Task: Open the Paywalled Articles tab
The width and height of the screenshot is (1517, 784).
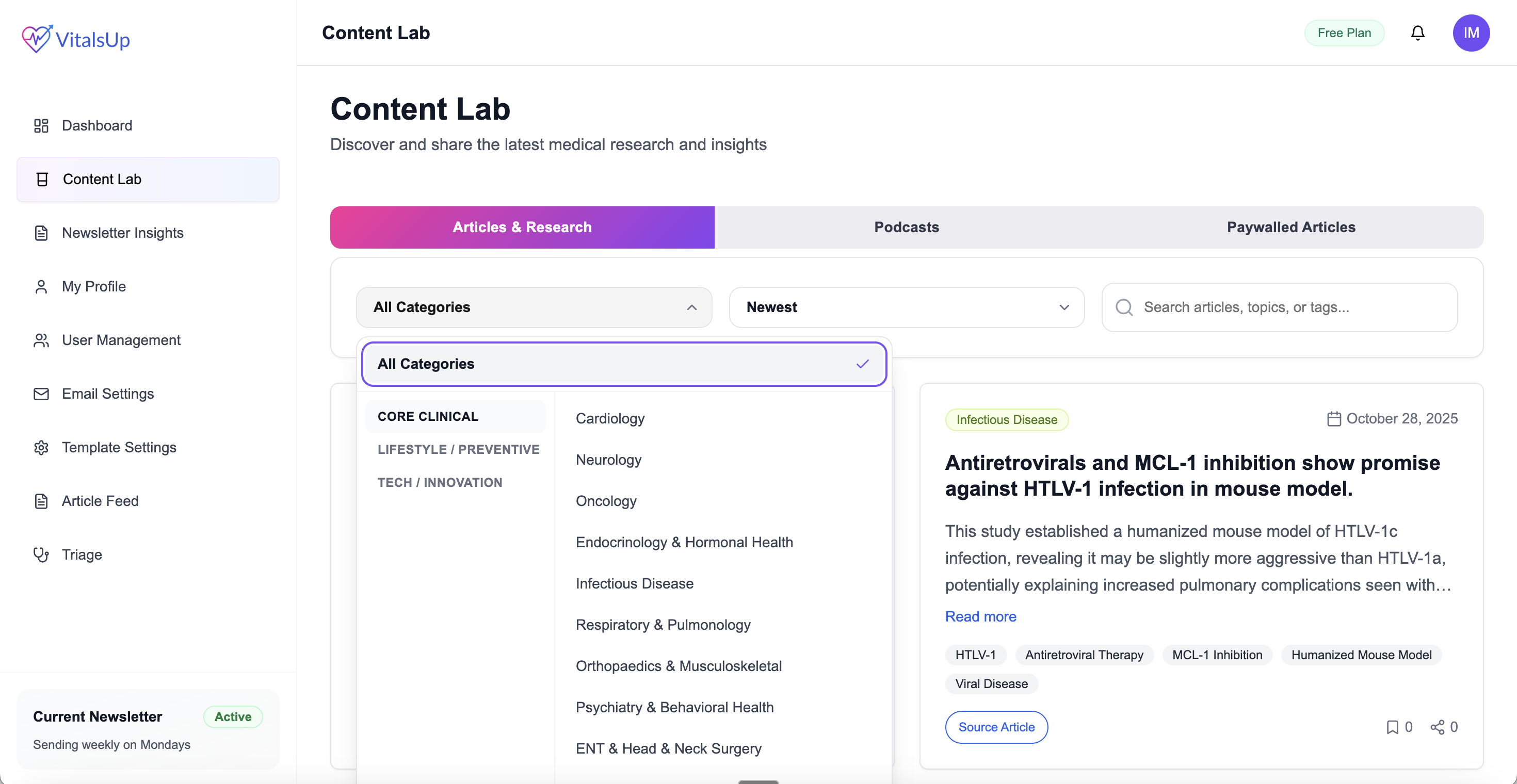Action: (1291, 227)
